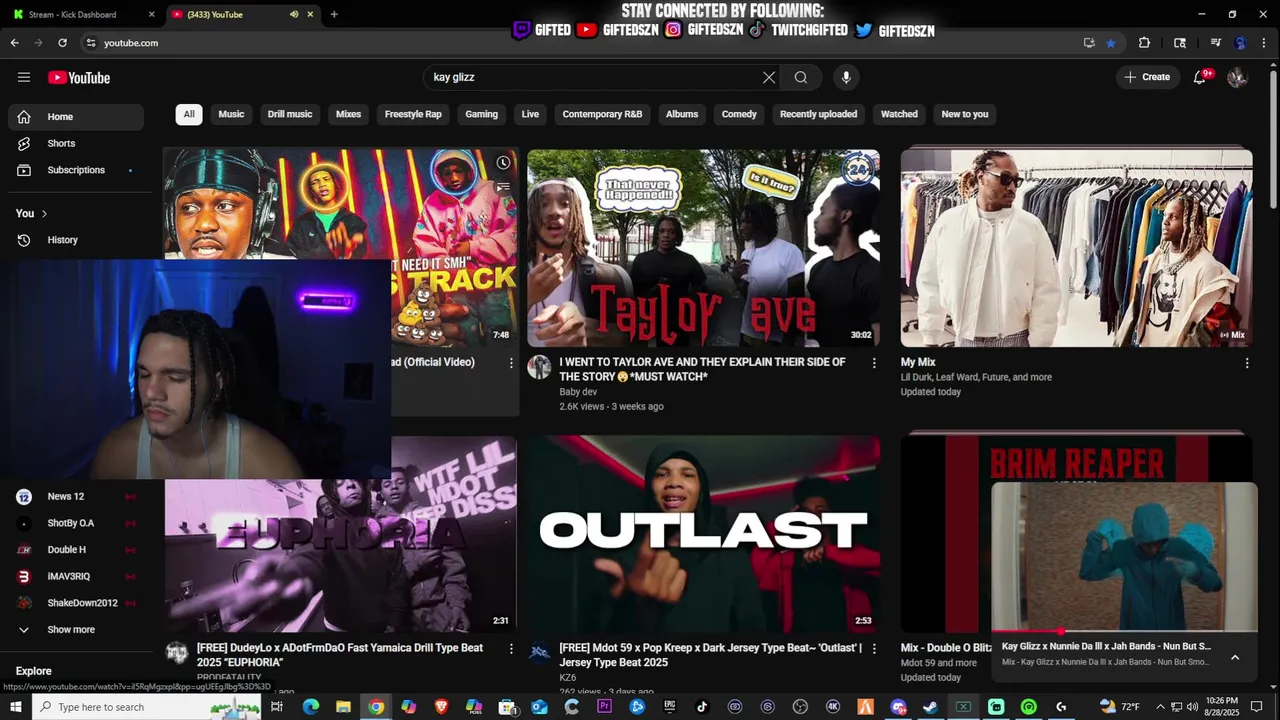Select the All filter chip

[x=189, y=114]
